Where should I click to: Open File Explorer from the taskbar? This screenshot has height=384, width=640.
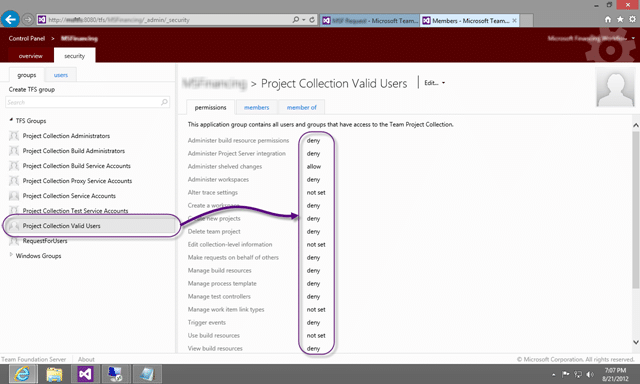[x=54, y=374]
